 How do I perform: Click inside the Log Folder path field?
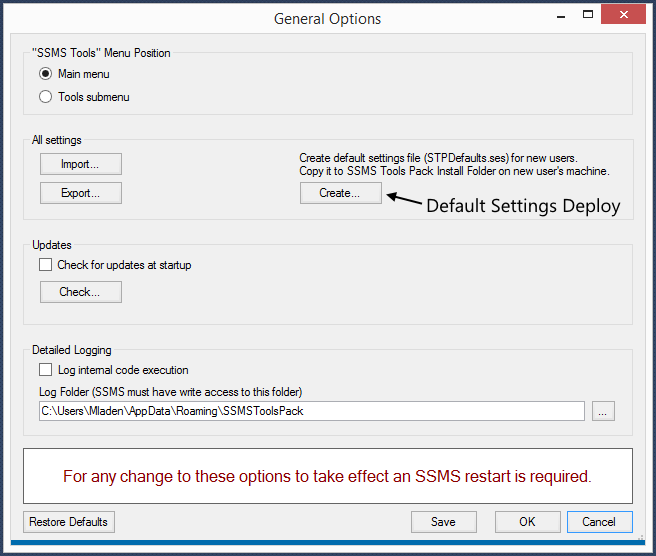[312, 411]
